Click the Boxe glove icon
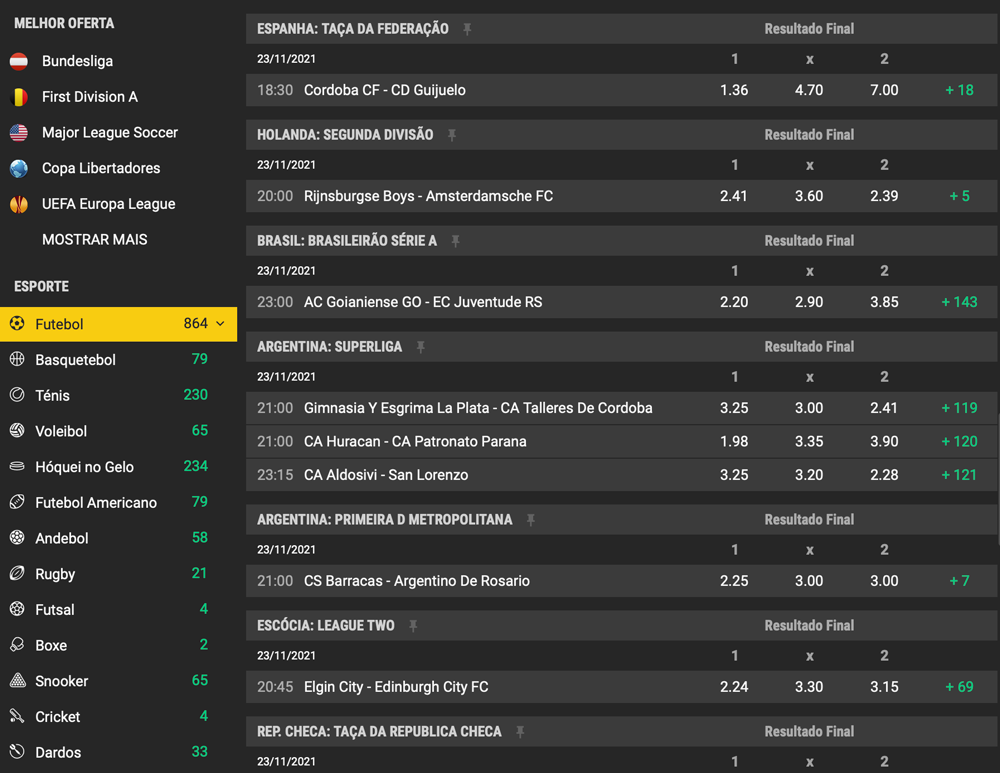Image resolution: width=1000 pixels, height=773 pixels. pos(17,645)
